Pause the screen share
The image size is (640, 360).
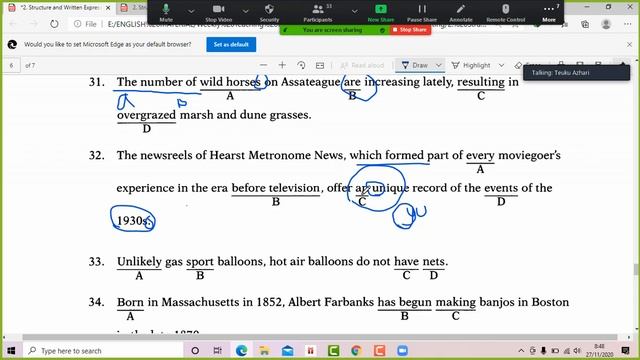[x=422, y=12]
